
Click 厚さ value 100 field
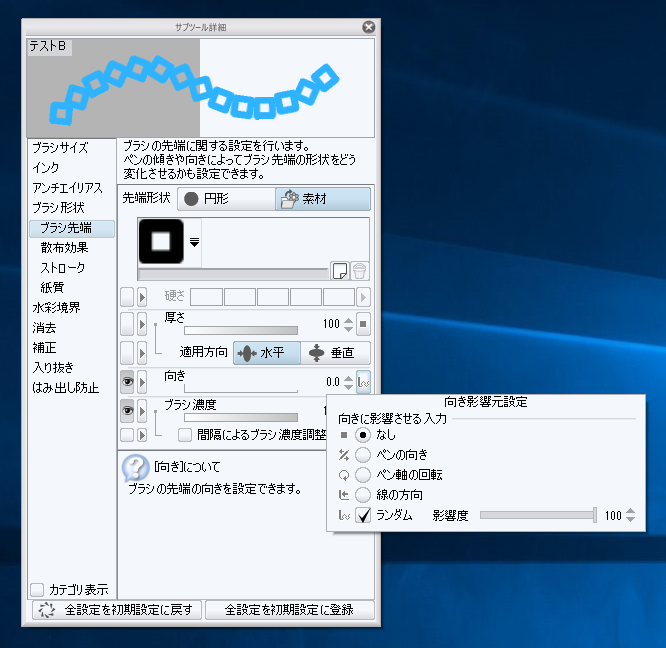pyautogui.click(x=331, y=324)
